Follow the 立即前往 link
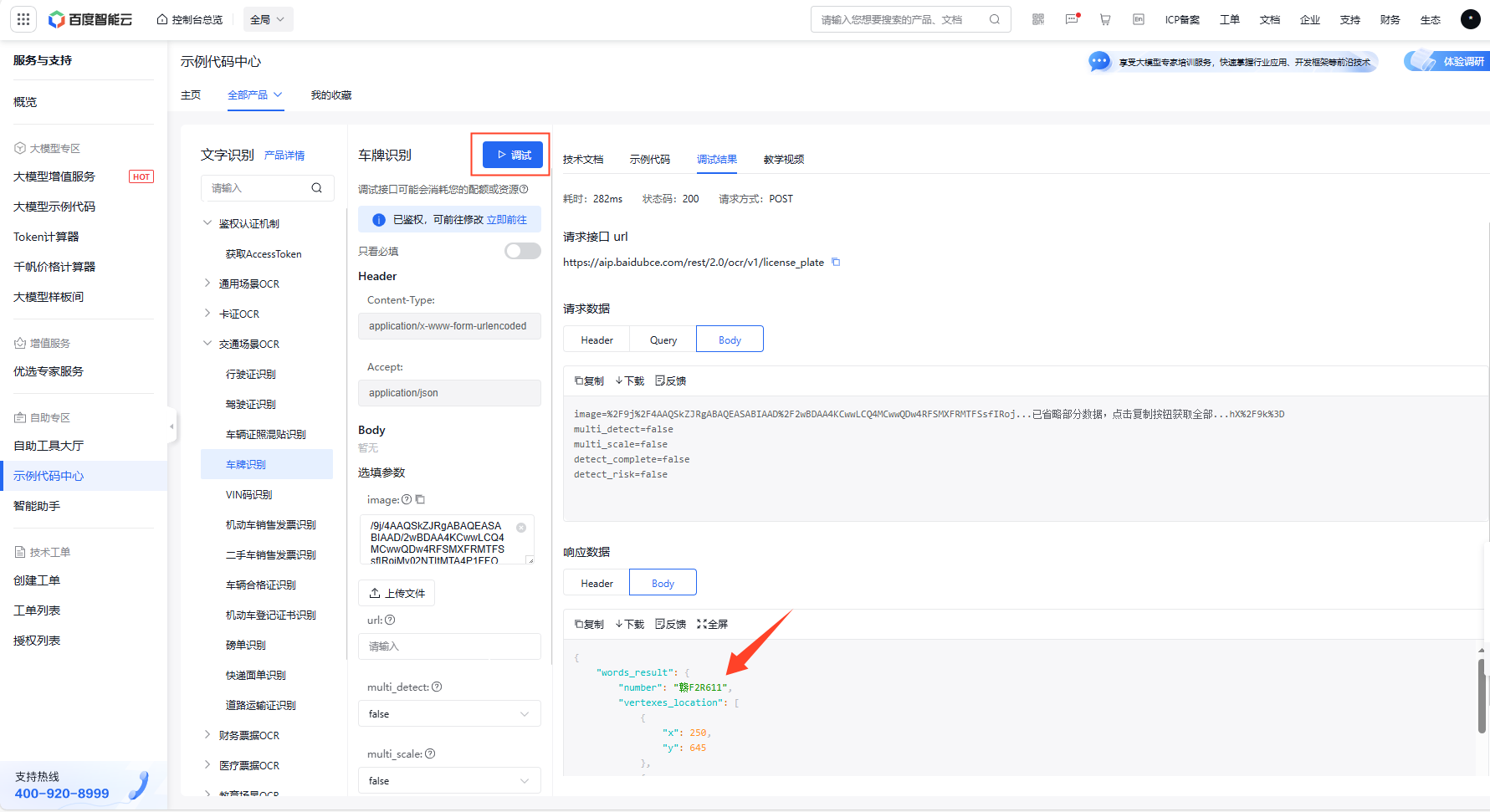 pyautogui.click(x=507, y=220)
